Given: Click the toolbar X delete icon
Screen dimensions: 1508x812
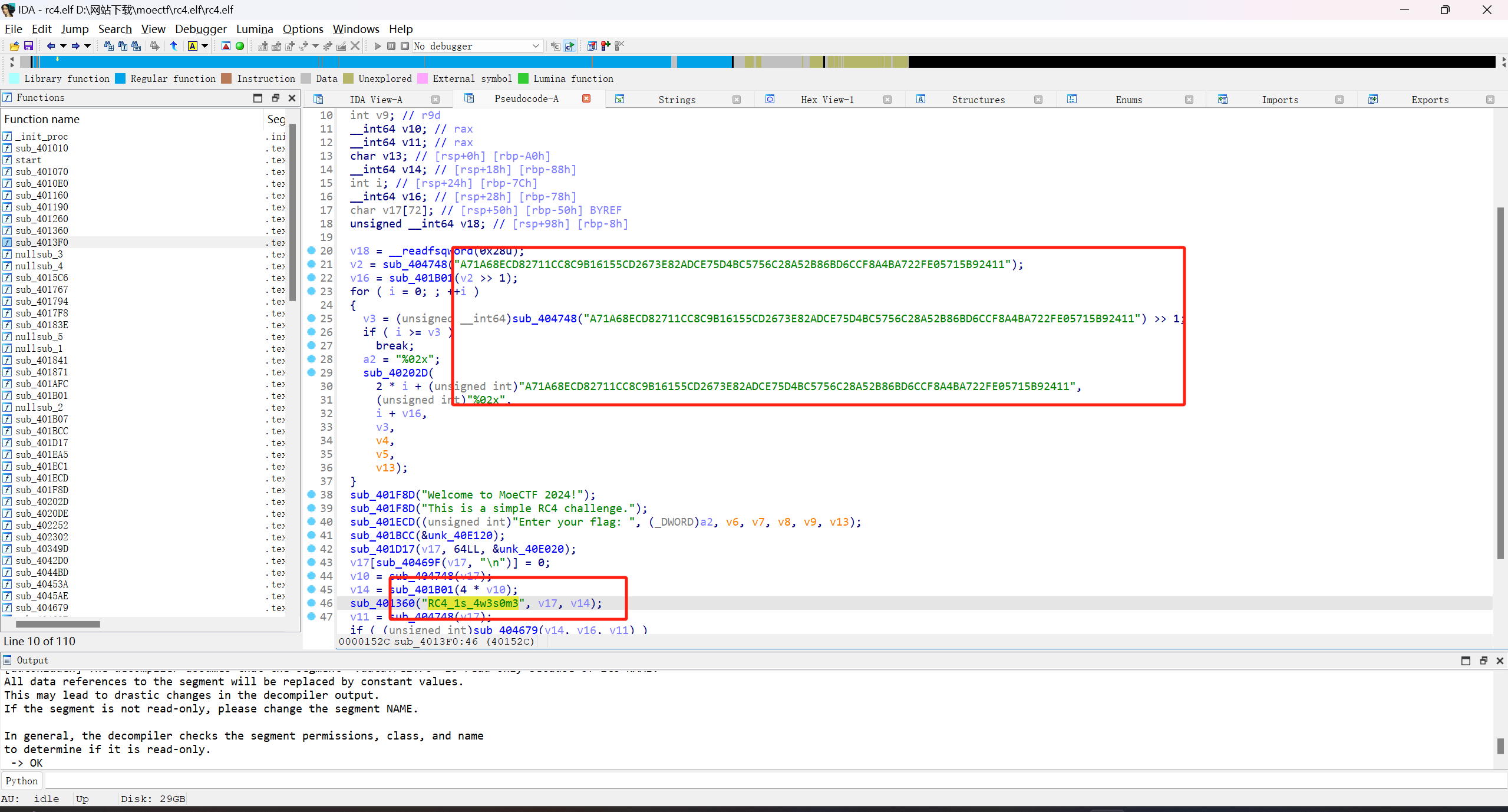Looking at the screenshot, I should click(x=355, y=46).
